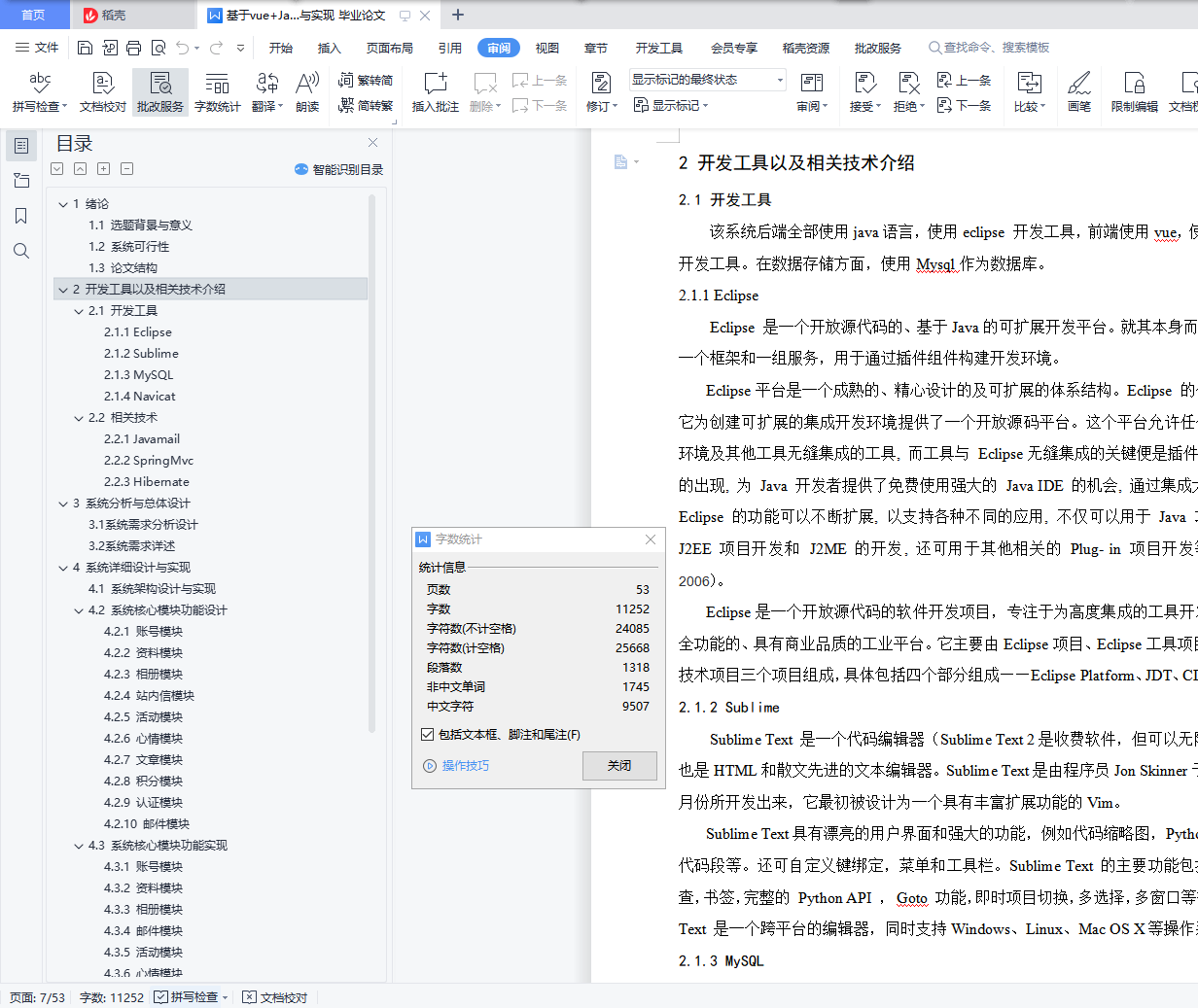Click 关闭 button in word count dialog
The image size is (1198, 1008).
click(619, 766)
